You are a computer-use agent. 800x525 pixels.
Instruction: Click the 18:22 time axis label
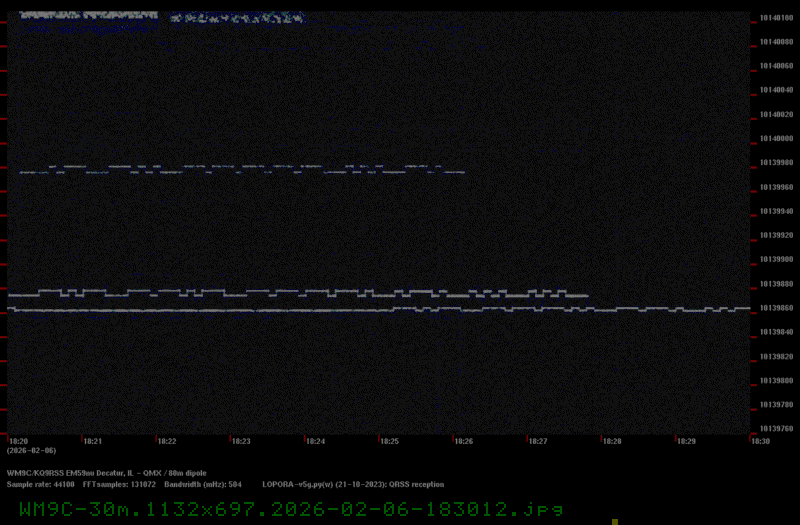tap(166, 441)
